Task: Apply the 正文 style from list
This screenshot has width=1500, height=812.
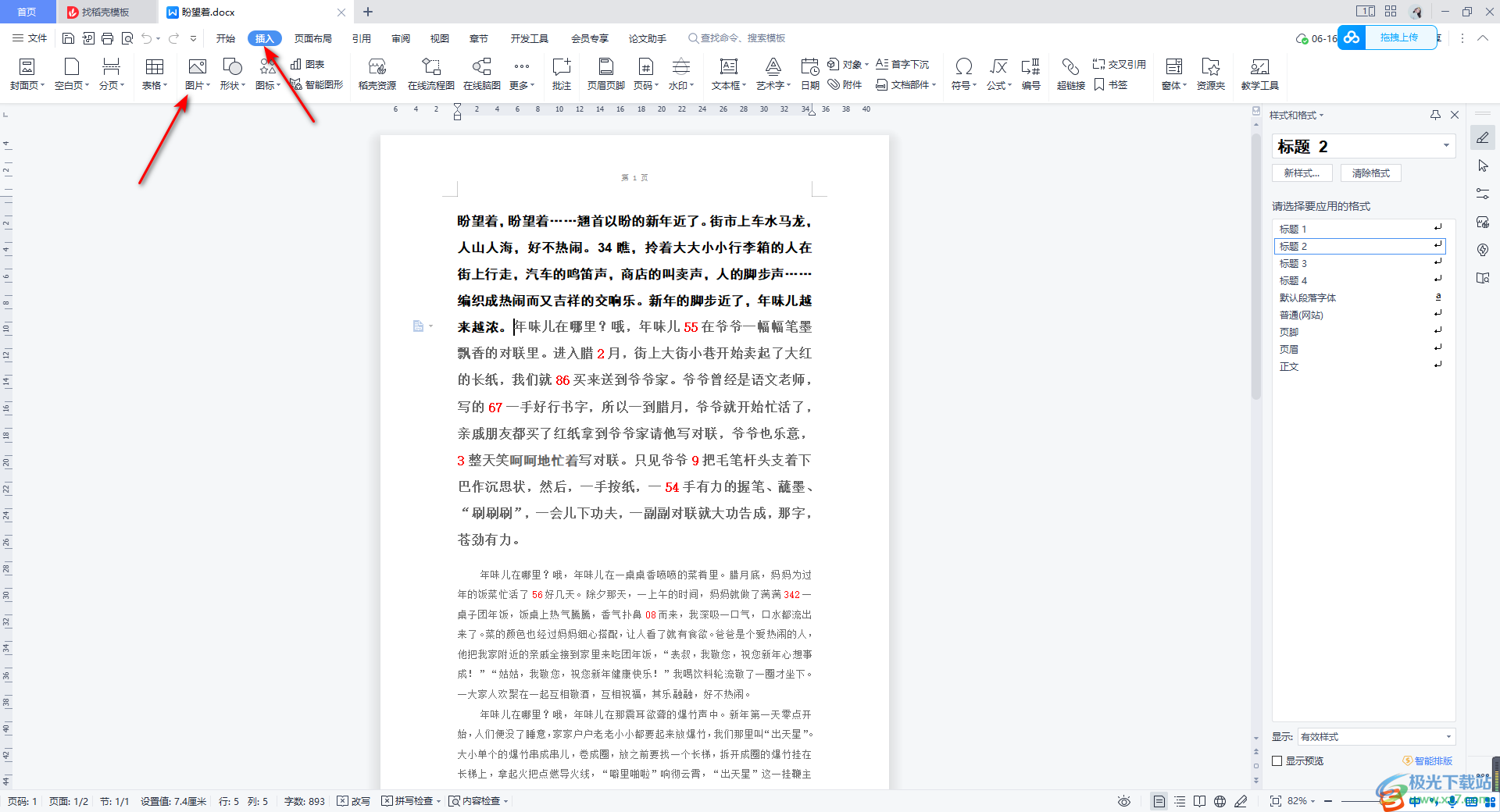Action: [1360, 366]
